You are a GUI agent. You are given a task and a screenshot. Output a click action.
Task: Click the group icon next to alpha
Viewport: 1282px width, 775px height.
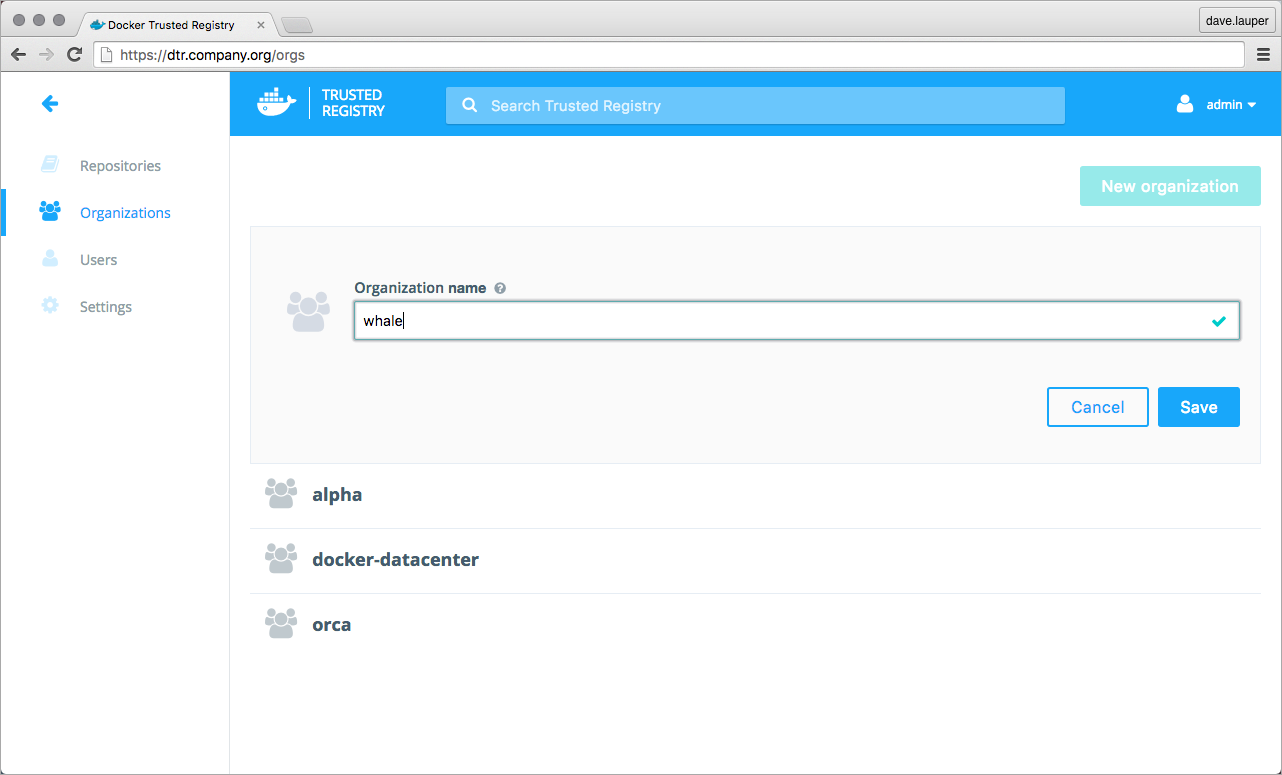pyautogui.click(x=281, y=494)
